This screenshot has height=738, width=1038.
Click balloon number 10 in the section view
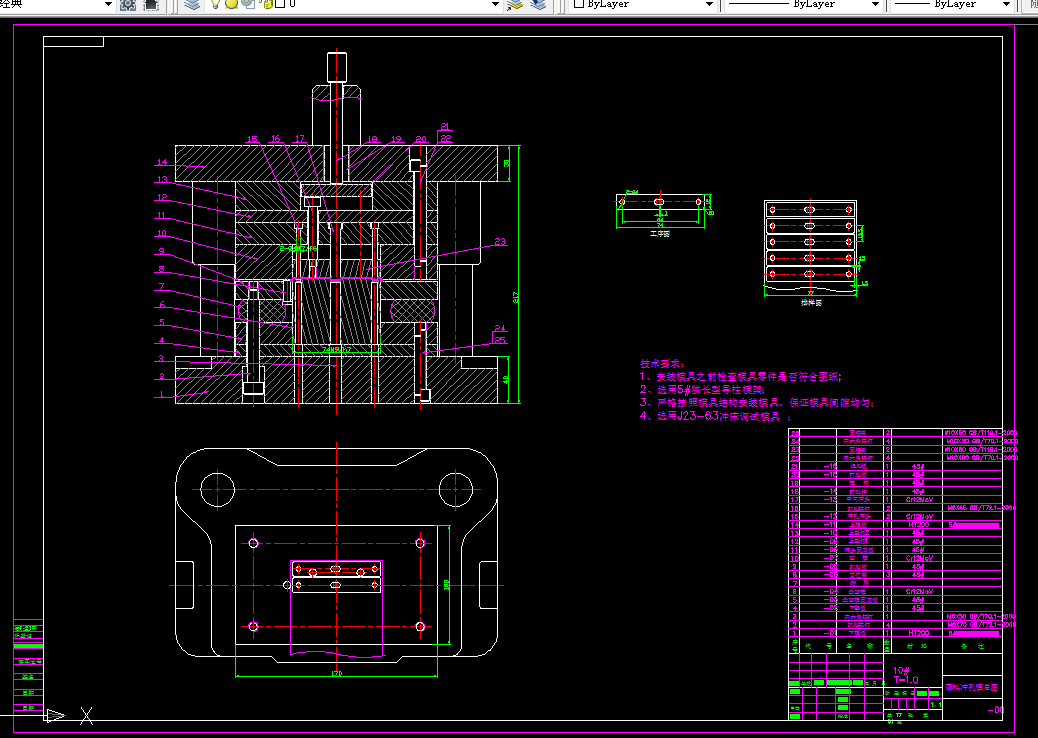click(162, 233)
